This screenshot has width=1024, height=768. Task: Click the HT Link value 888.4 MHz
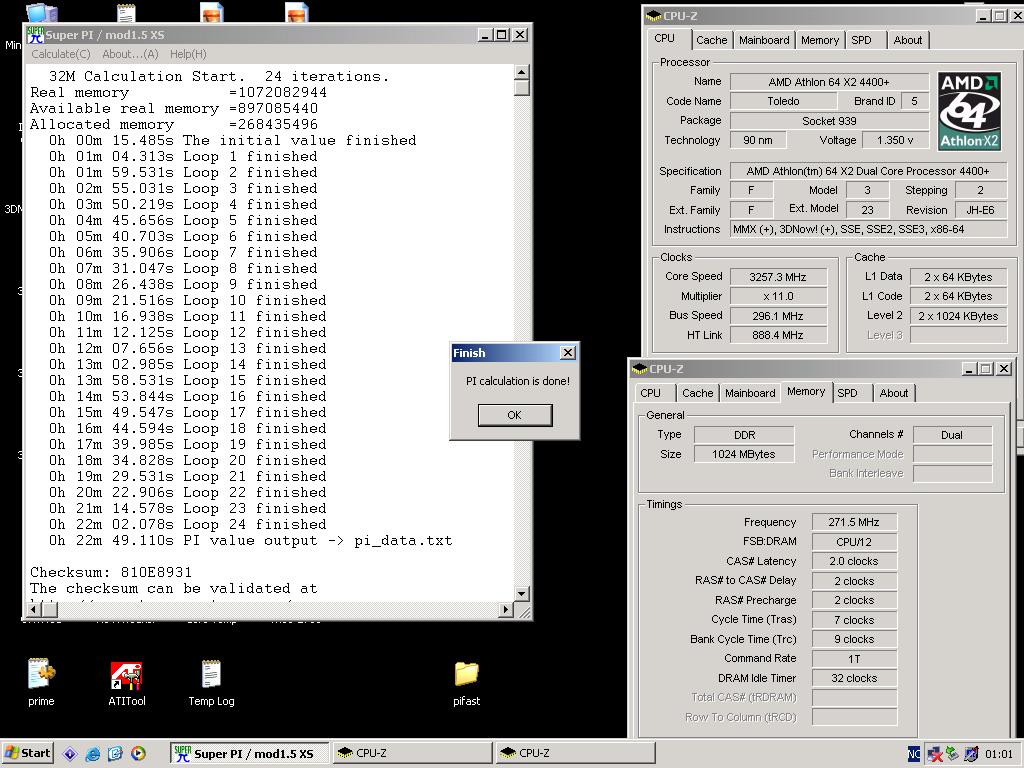coord(778,335)
